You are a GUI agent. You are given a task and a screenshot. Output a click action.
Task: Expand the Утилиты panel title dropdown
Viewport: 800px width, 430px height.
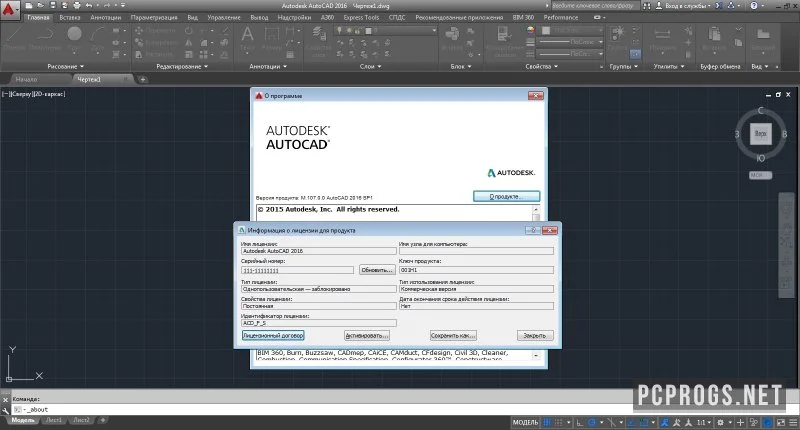(x=669, y=66)
